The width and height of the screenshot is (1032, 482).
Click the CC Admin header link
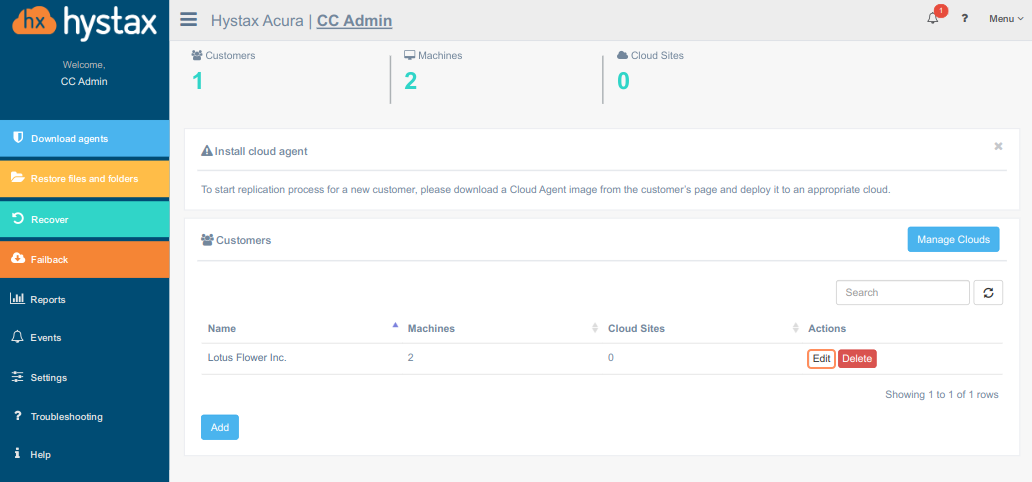coord(355,20)
